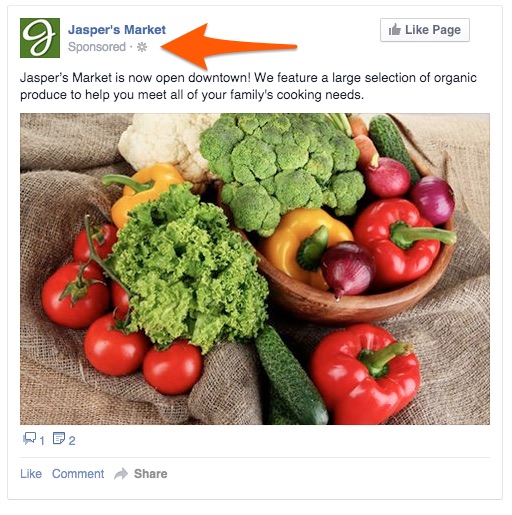Click the broccoli in the ad image
The height and width of the screenshot is (515, 512).
282,170
